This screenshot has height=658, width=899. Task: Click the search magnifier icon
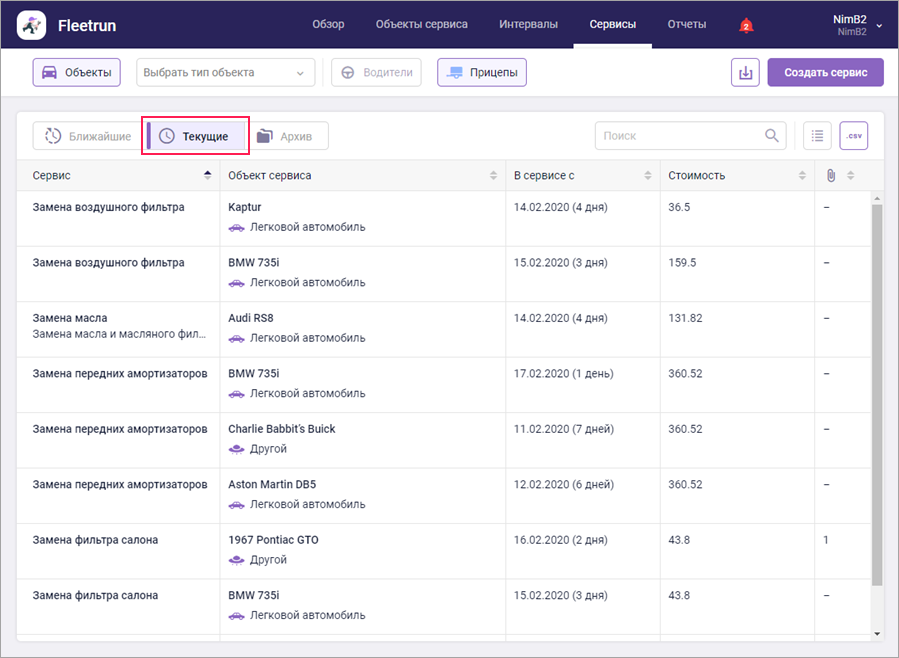772,136
